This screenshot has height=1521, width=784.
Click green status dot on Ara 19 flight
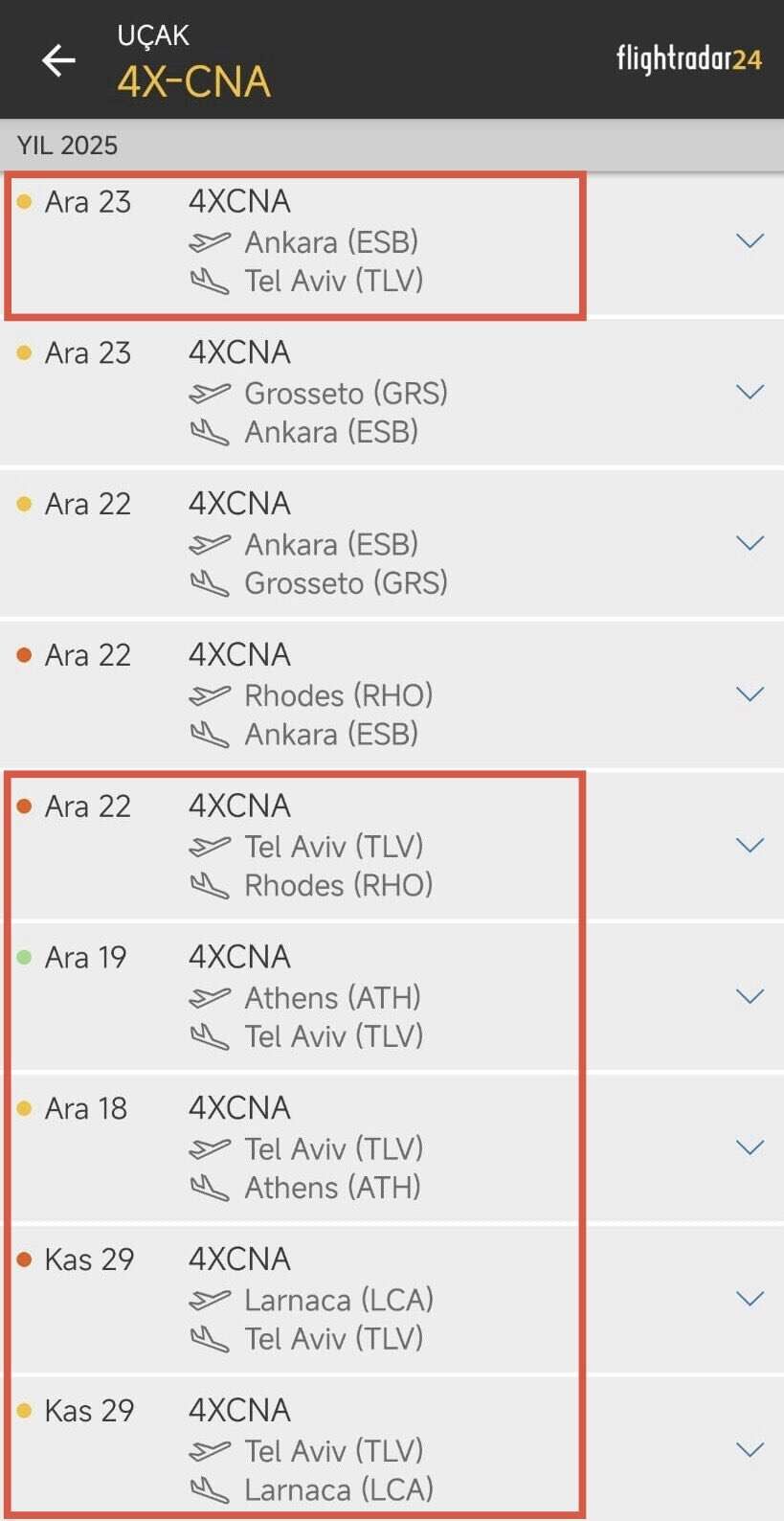click(x=25, y=957)
